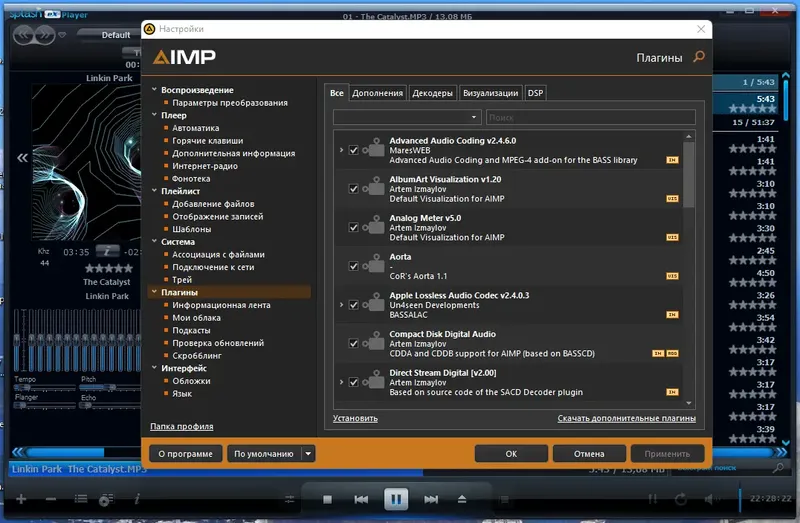Switch to the Все tab

point(337,93)
